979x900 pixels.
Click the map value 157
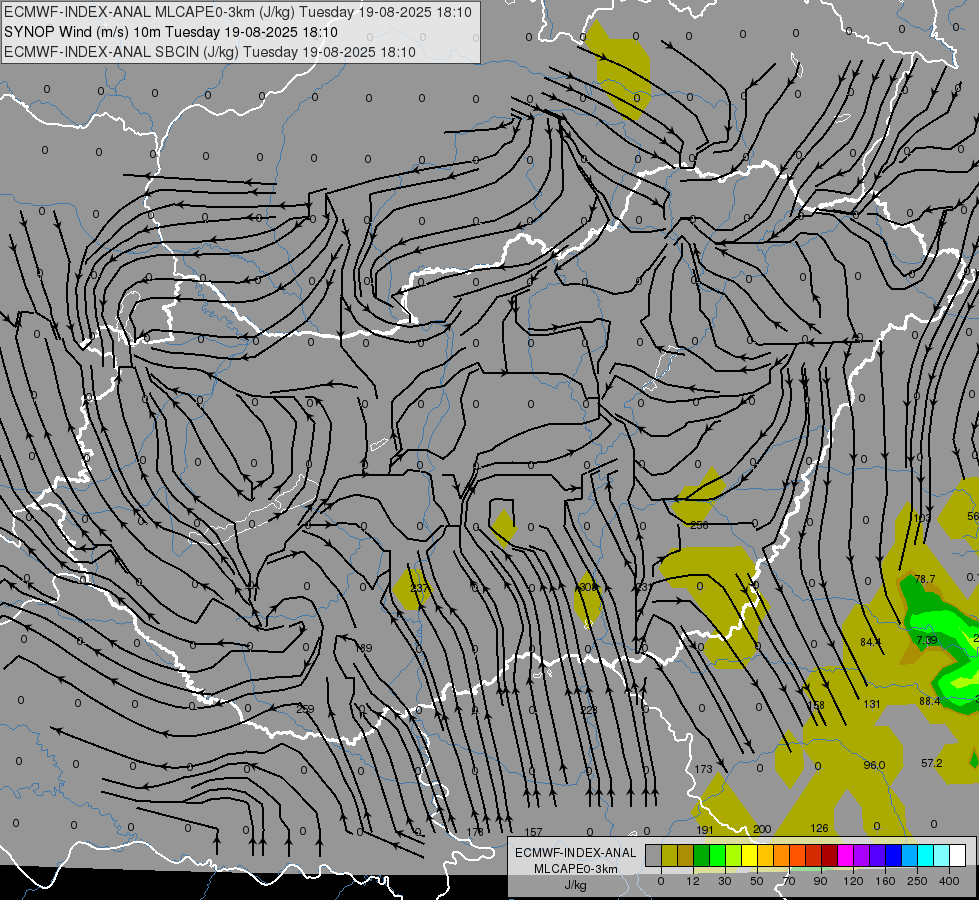(x=533, y=832)
